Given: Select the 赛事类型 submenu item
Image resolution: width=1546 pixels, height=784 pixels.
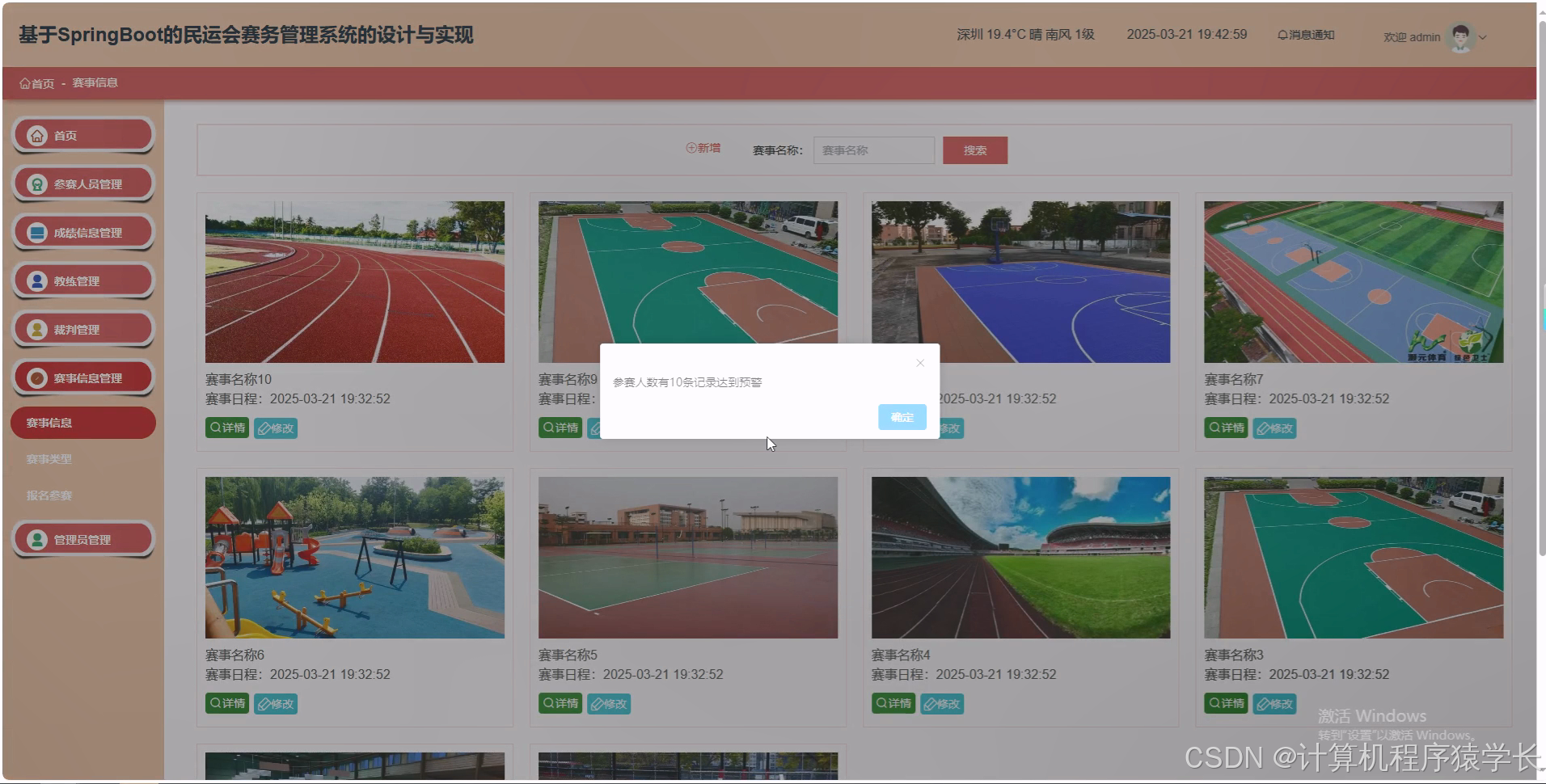Looking at the screenshot, I should pyautogui.click(x=49, y=459).
